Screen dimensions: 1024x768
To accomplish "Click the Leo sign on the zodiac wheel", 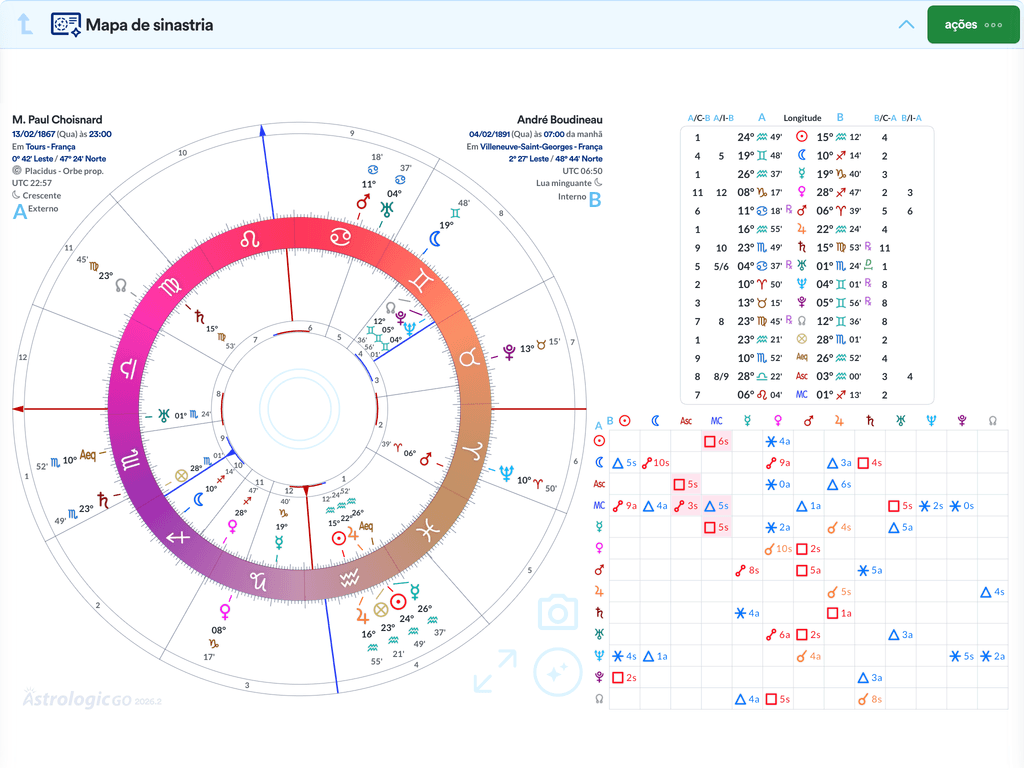I will coord(249,240).
